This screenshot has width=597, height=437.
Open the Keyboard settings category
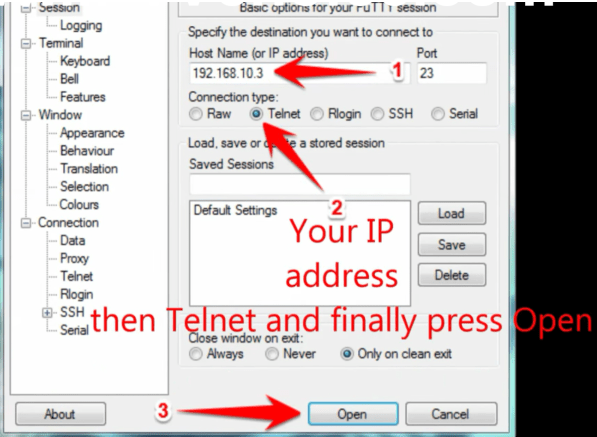(85, 61)
